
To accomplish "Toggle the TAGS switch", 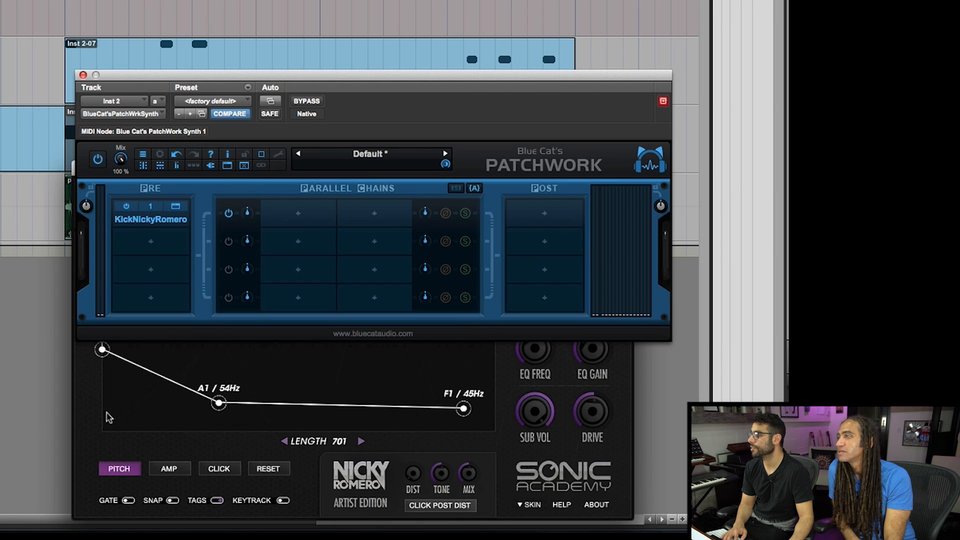I will tap(217, 500).
